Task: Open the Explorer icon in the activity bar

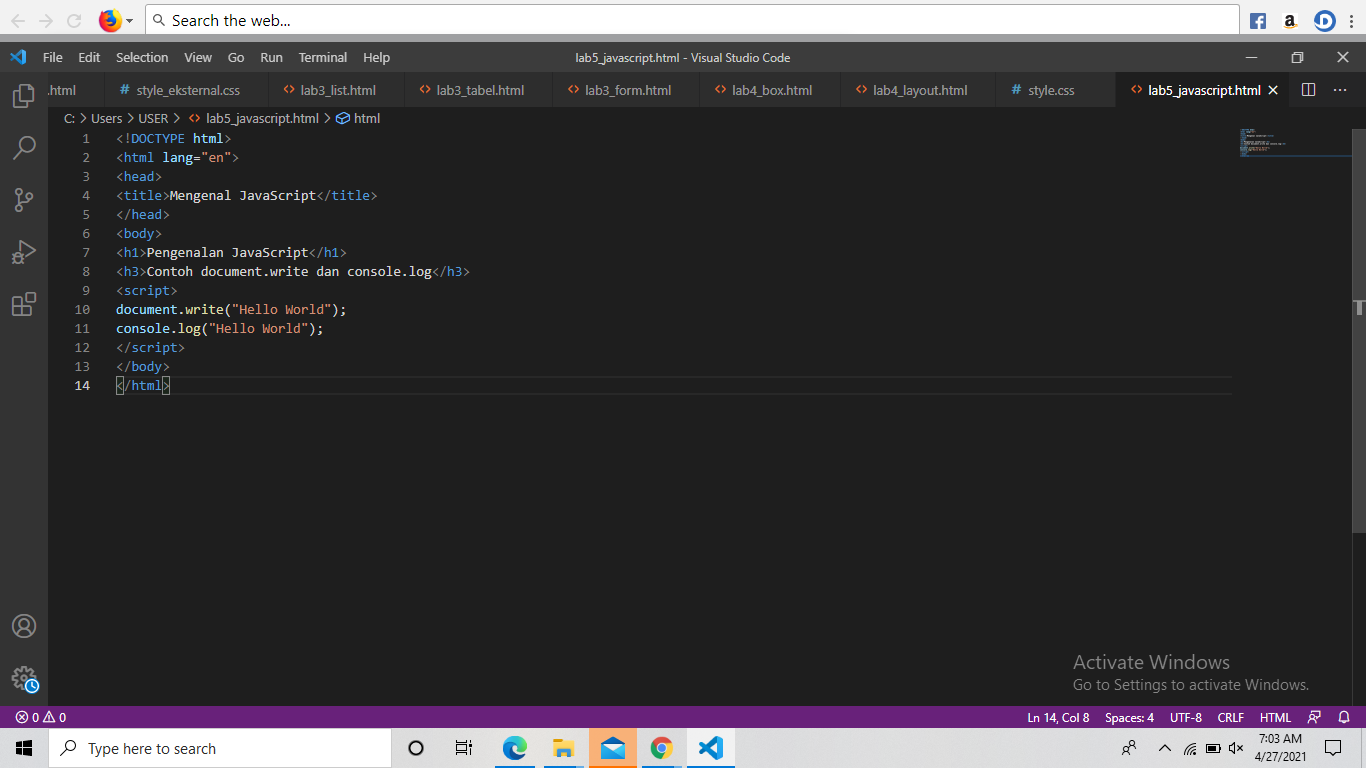Action: [x=24, y=96]
